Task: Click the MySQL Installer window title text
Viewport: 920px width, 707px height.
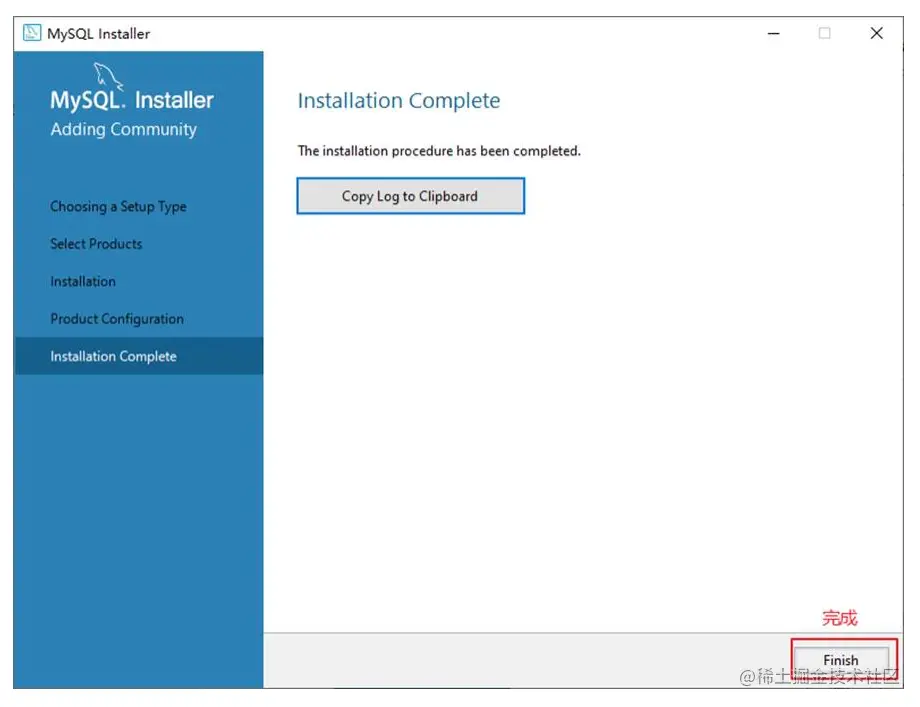Action: 99,34
